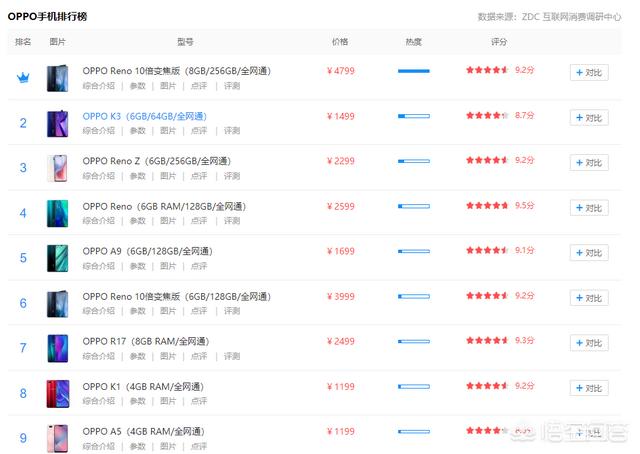Add OPPO R17 to 对比 comparison

[x=589, y=343]
